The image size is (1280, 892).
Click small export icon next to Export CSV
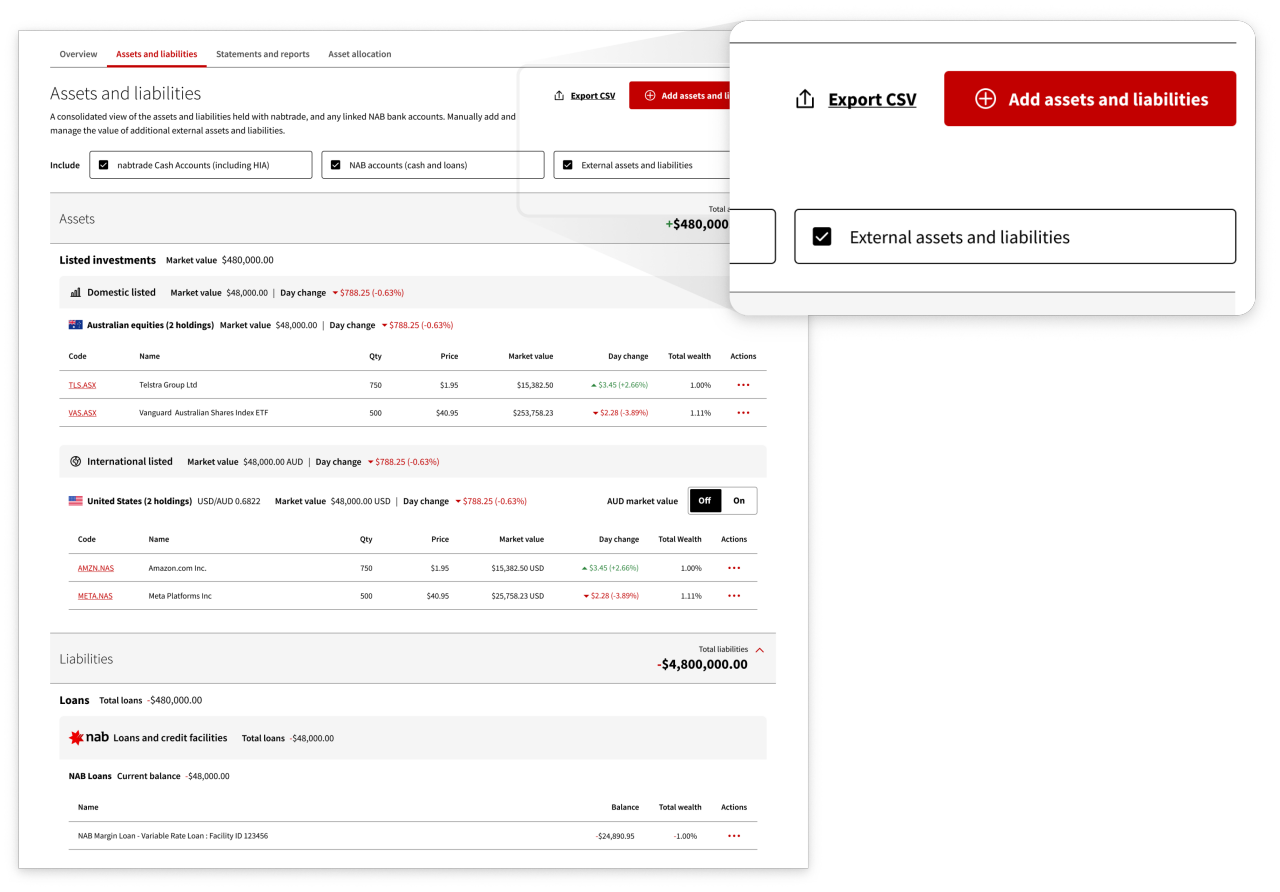click(559, 96)
